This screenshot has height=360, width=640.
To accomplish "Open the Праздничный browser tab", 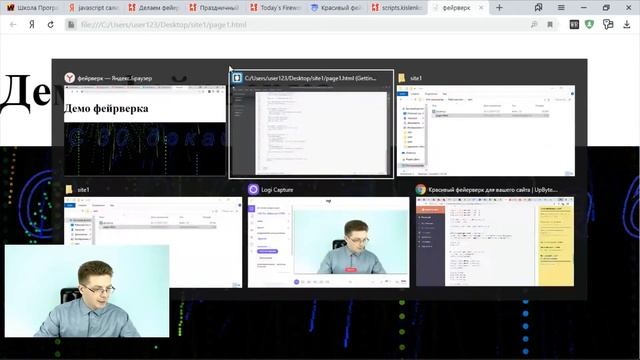I will (215, 7).
